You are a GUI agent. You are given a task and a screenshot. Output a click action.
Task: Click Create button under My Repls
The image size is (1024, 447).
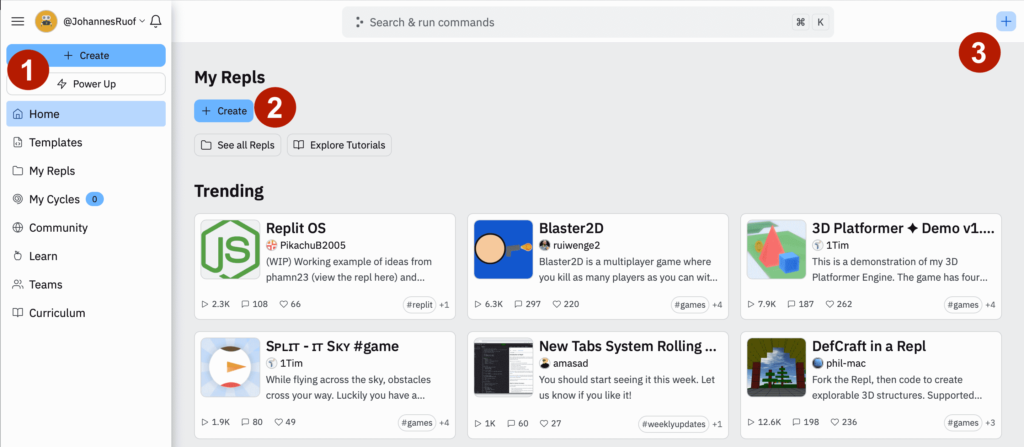coord(224,111)
